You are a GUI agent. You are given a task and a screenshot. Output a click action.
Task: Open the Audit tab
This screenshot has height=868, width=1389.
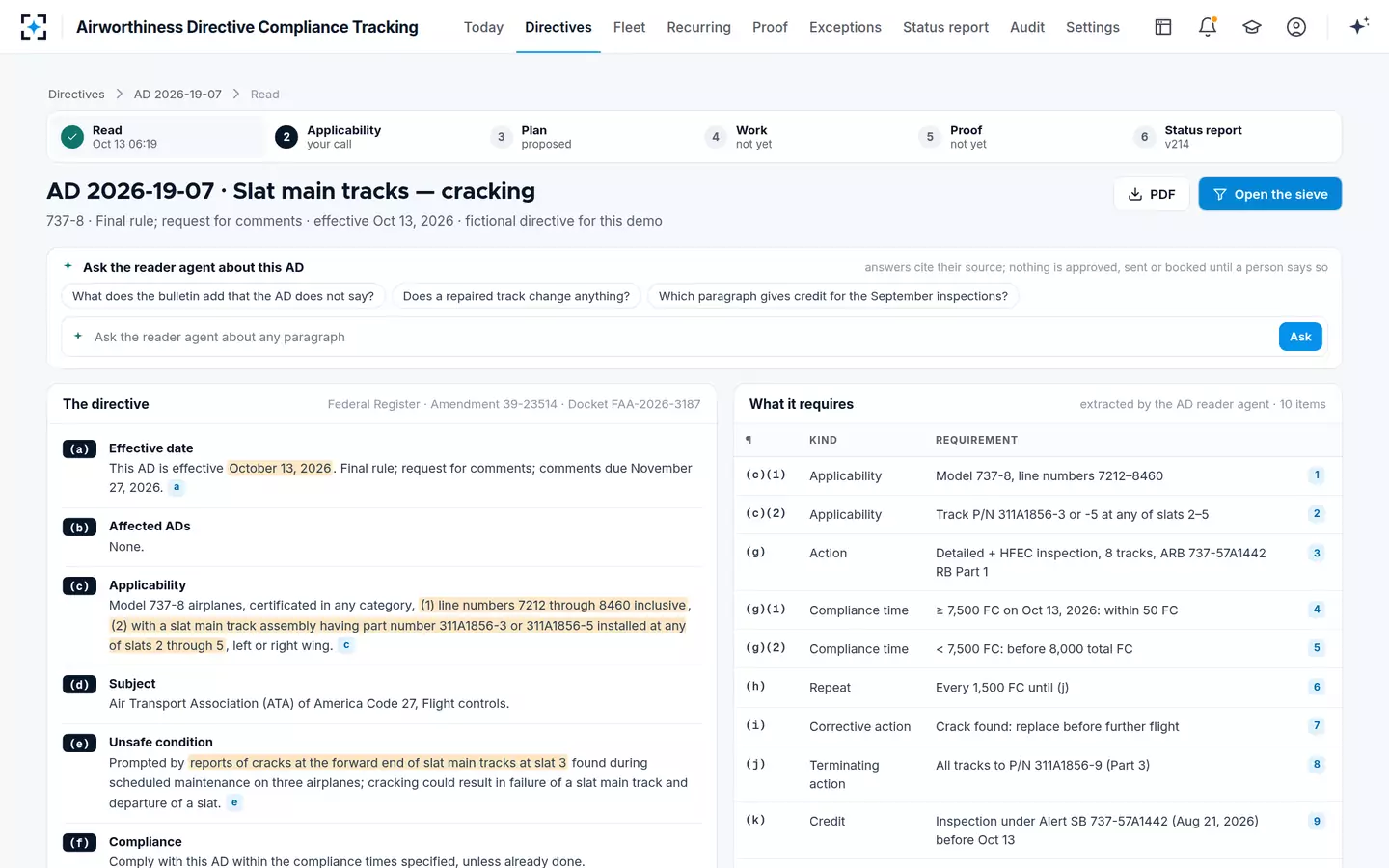click(1027, 27)
